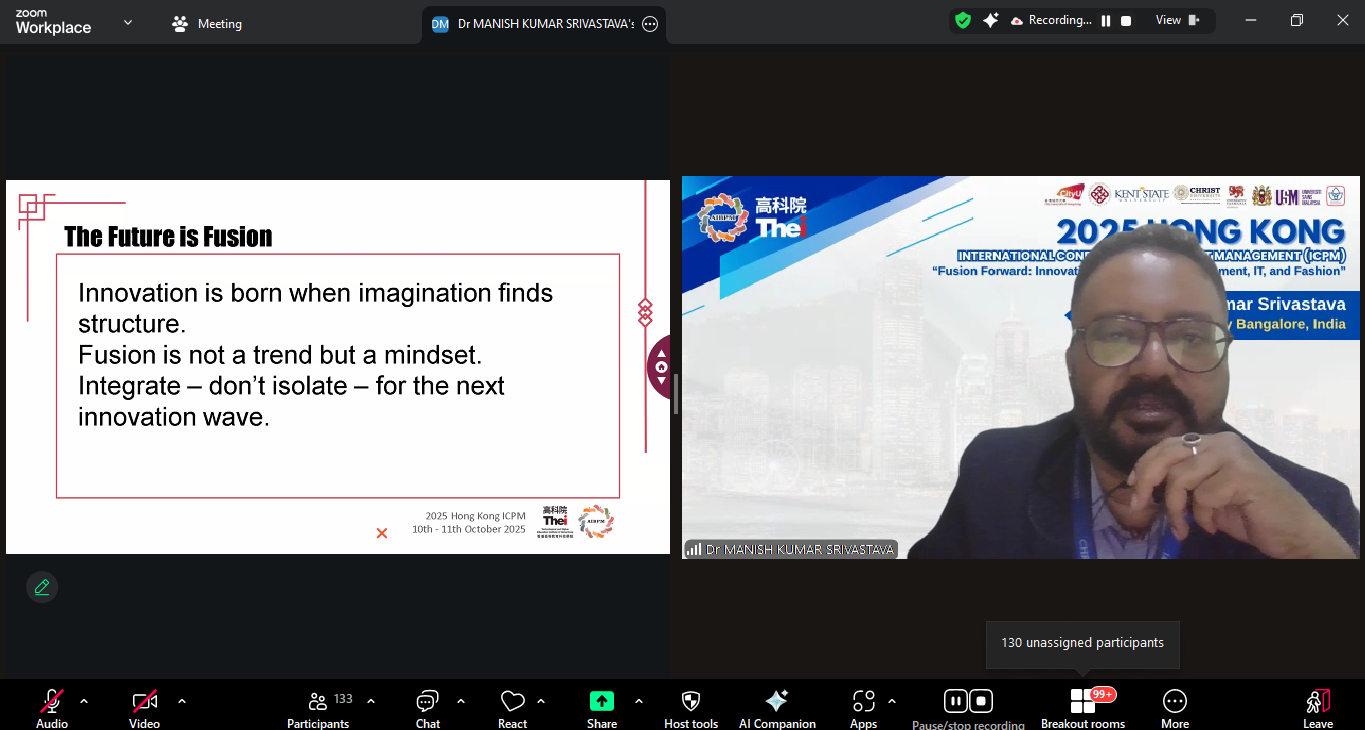Open Host tools shield icon
1365x730 pixels.
690,701
